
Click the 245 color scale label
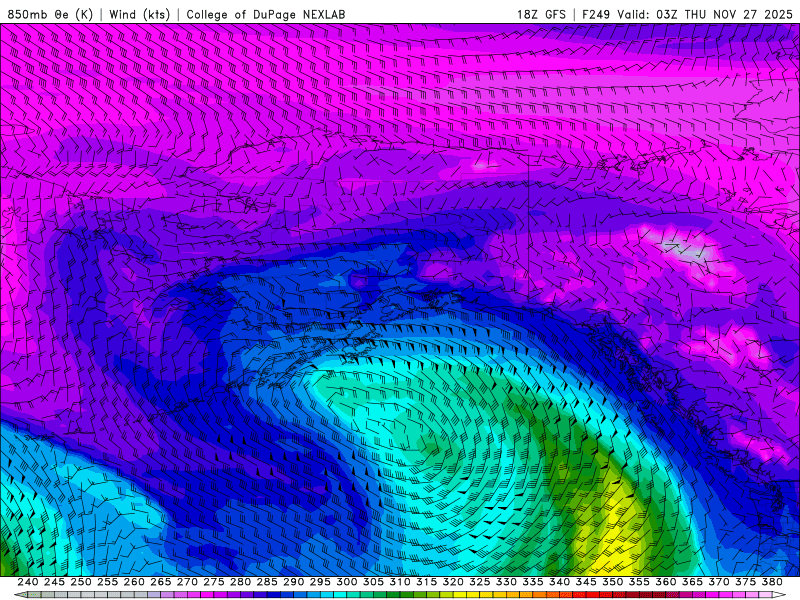click(54, 582)
